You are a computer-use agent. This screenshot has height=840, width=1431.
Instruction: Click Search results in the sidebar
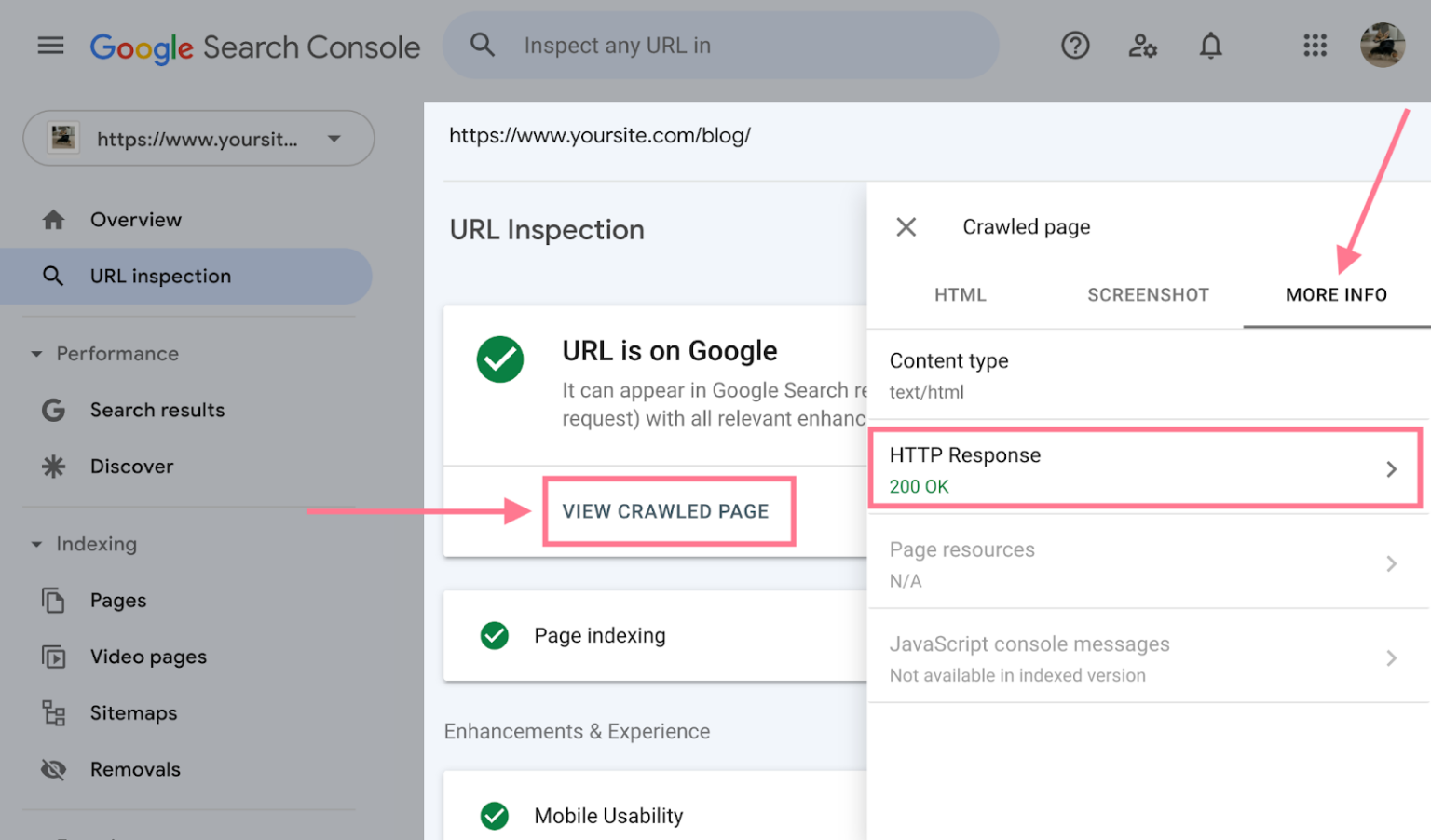click(x=157, y=410)
